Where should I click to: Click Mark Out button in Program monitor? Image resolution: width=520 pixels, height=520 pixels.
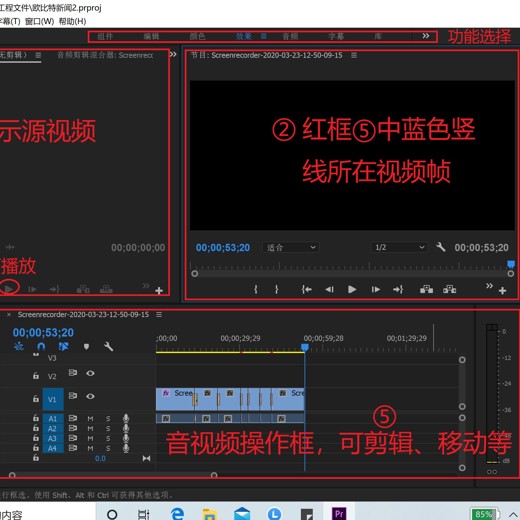pyautogui.click(x=276, y=289)
